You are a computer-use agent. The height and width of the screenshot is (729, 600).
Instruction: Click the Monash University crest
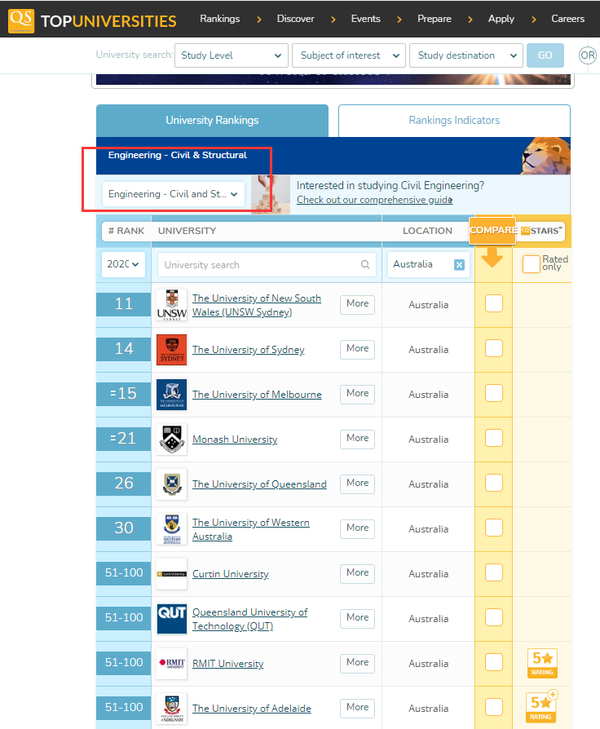click(171, 439)
